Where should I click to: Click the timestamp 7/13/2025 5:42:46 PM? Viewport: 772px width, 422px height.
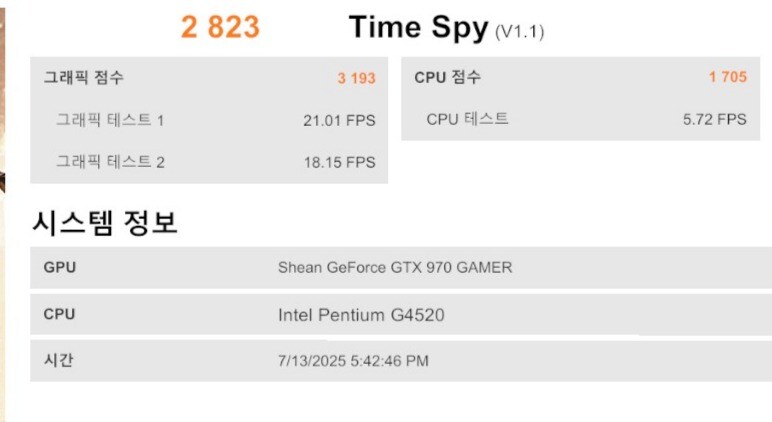(x=353, y=361)
